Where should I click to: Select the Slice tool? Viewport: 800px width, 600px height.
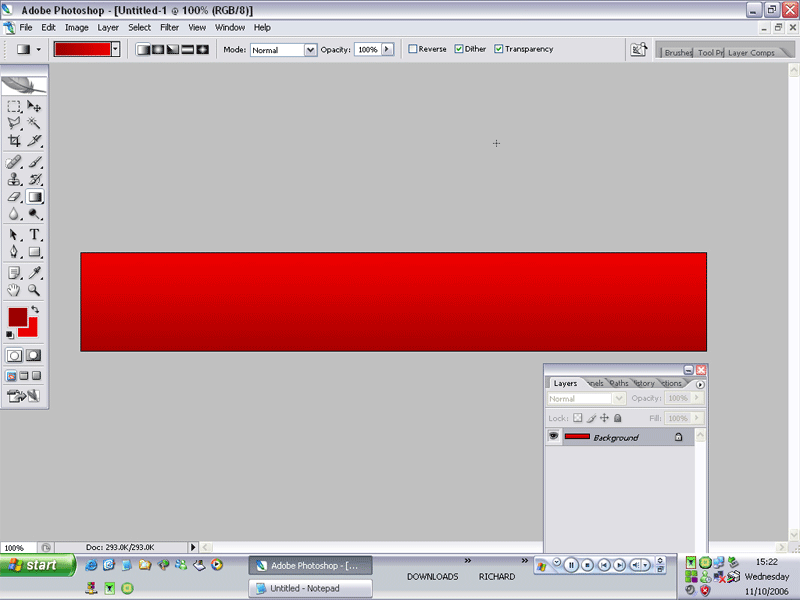tap(34, 140)
